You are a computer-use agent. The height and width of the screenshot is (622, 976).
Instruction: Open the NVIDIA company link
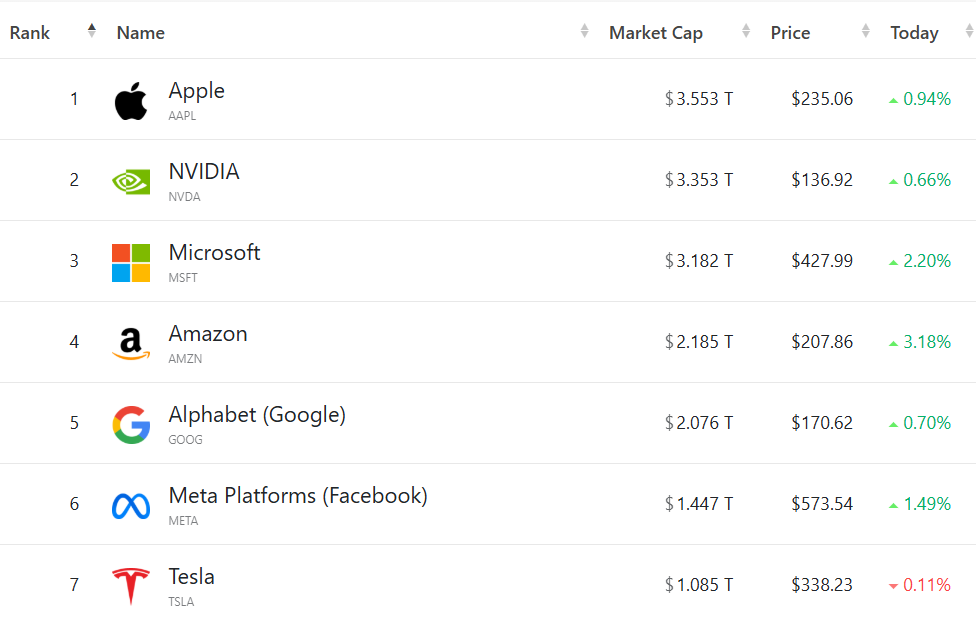pyautogui.click(x=204, y=172)
